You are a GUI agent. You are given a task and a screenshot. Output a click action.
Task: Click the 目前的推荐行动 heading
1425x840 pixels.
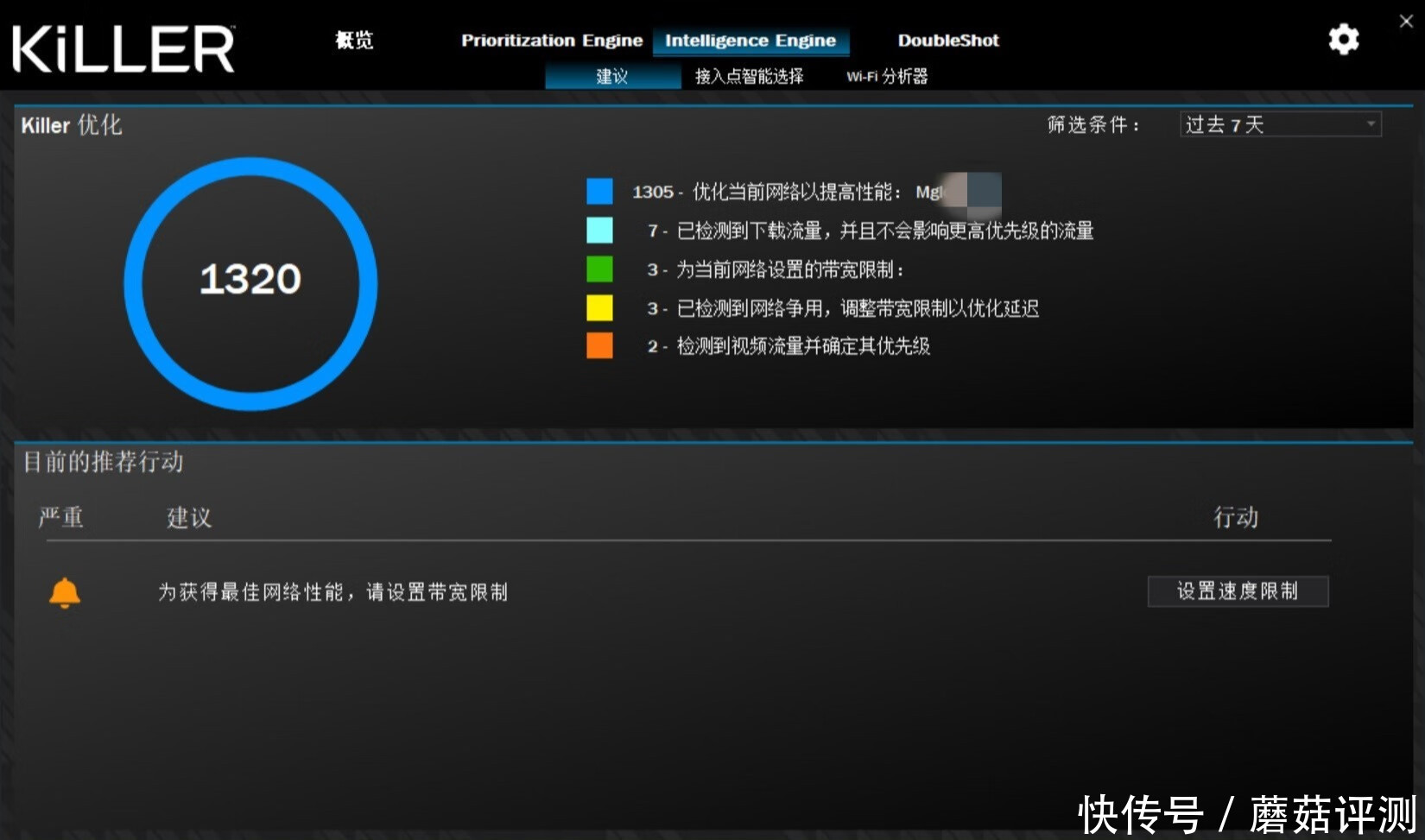[103, 462]
